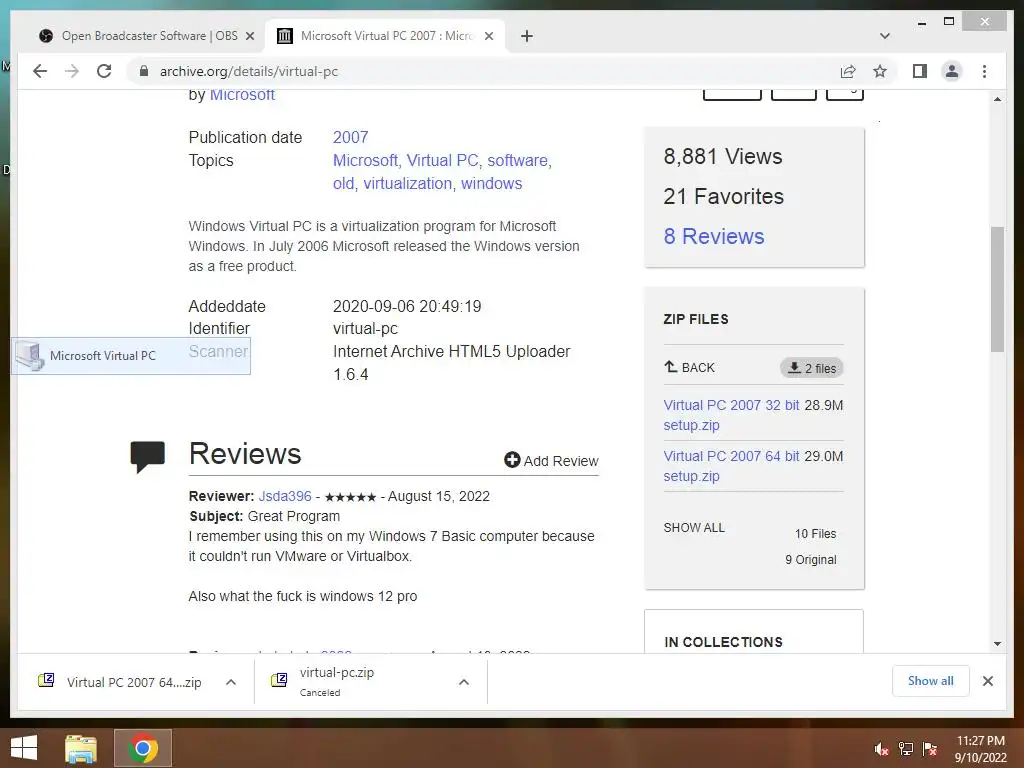1024x768 pixels.
Task: Click the IN COLLECTIONS heading
Action: (x=723, y=642)
